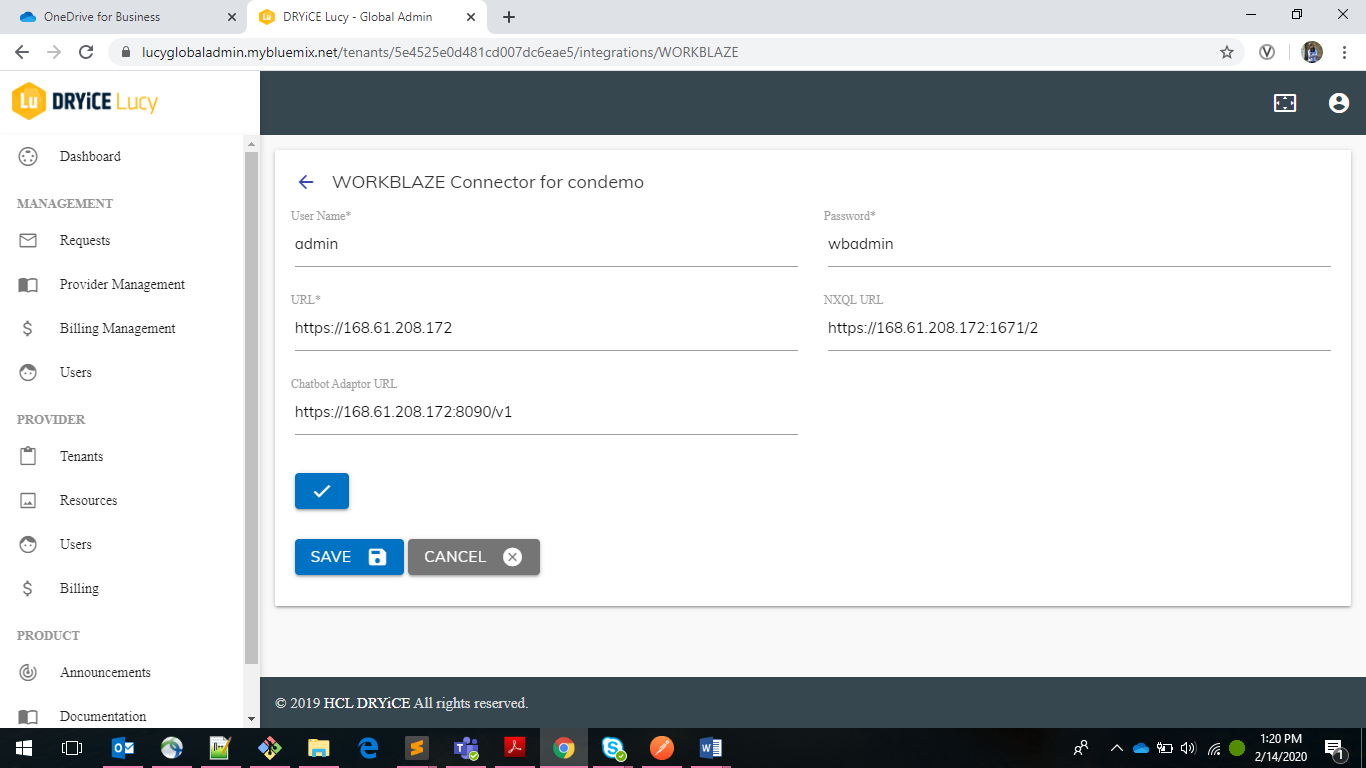Open Provider Management section
Screen dimensions: 1366x768
(x=122, y=284)
